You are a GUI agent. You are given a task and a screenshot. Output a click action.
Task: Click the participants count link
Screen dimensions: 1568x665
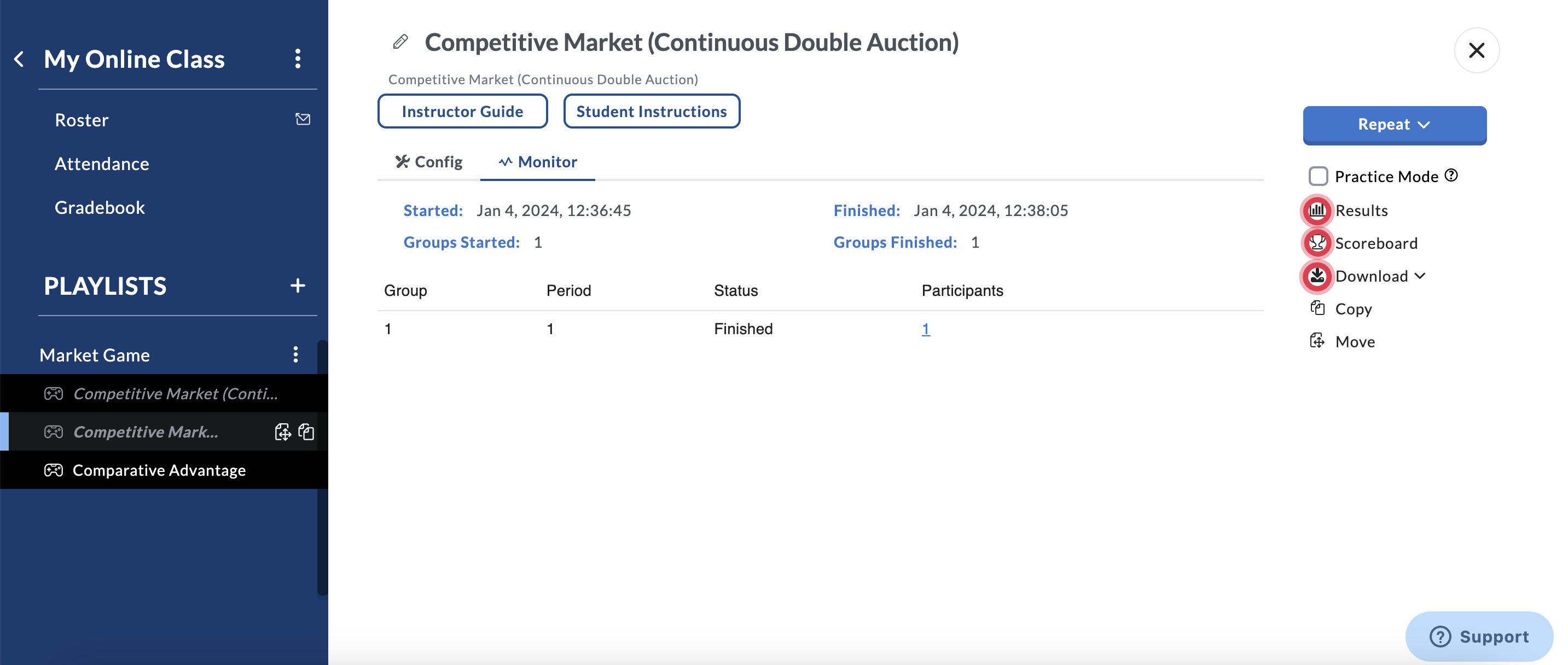(x=925, y=329)
